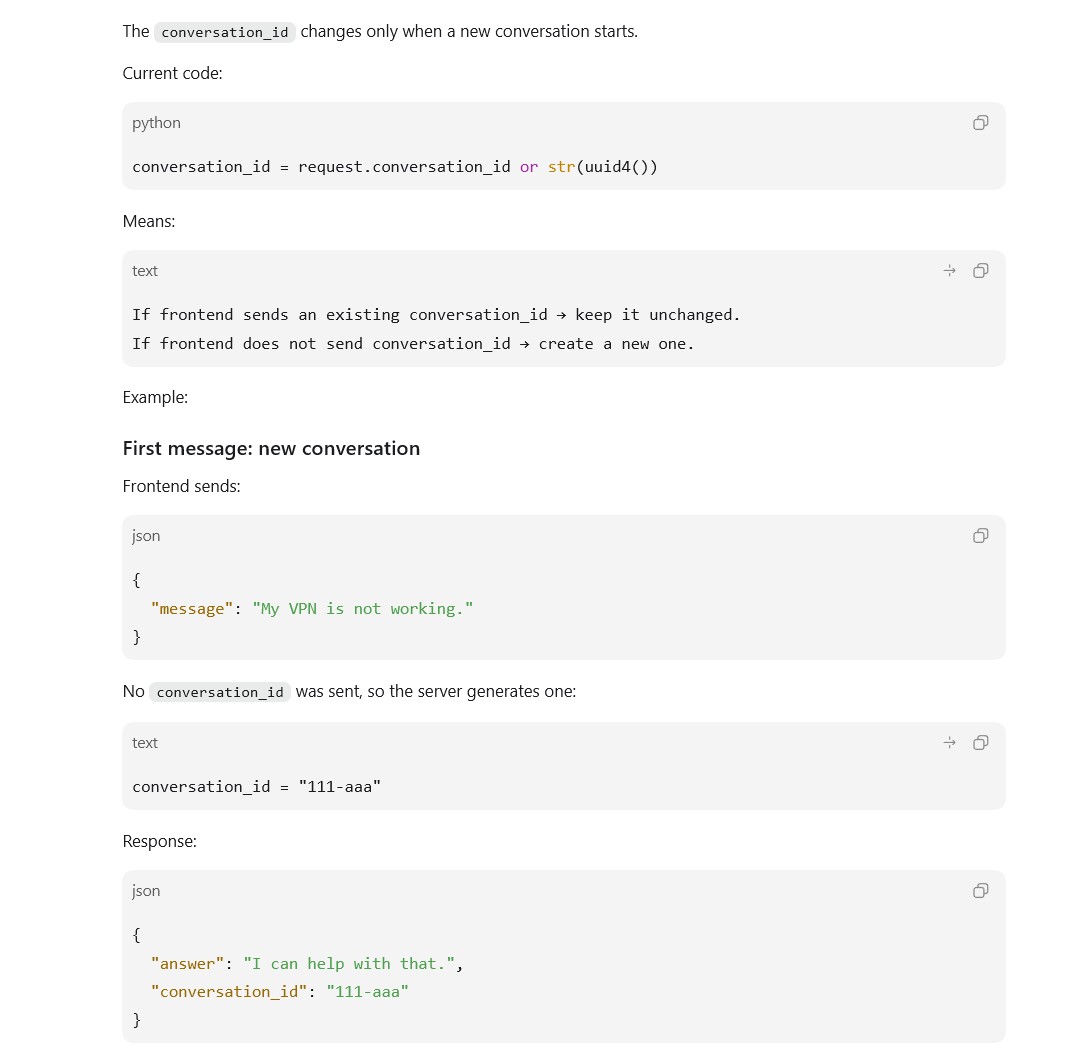Copy the 'conversation_id = "111-aaa"' text block

pos(980,743)
